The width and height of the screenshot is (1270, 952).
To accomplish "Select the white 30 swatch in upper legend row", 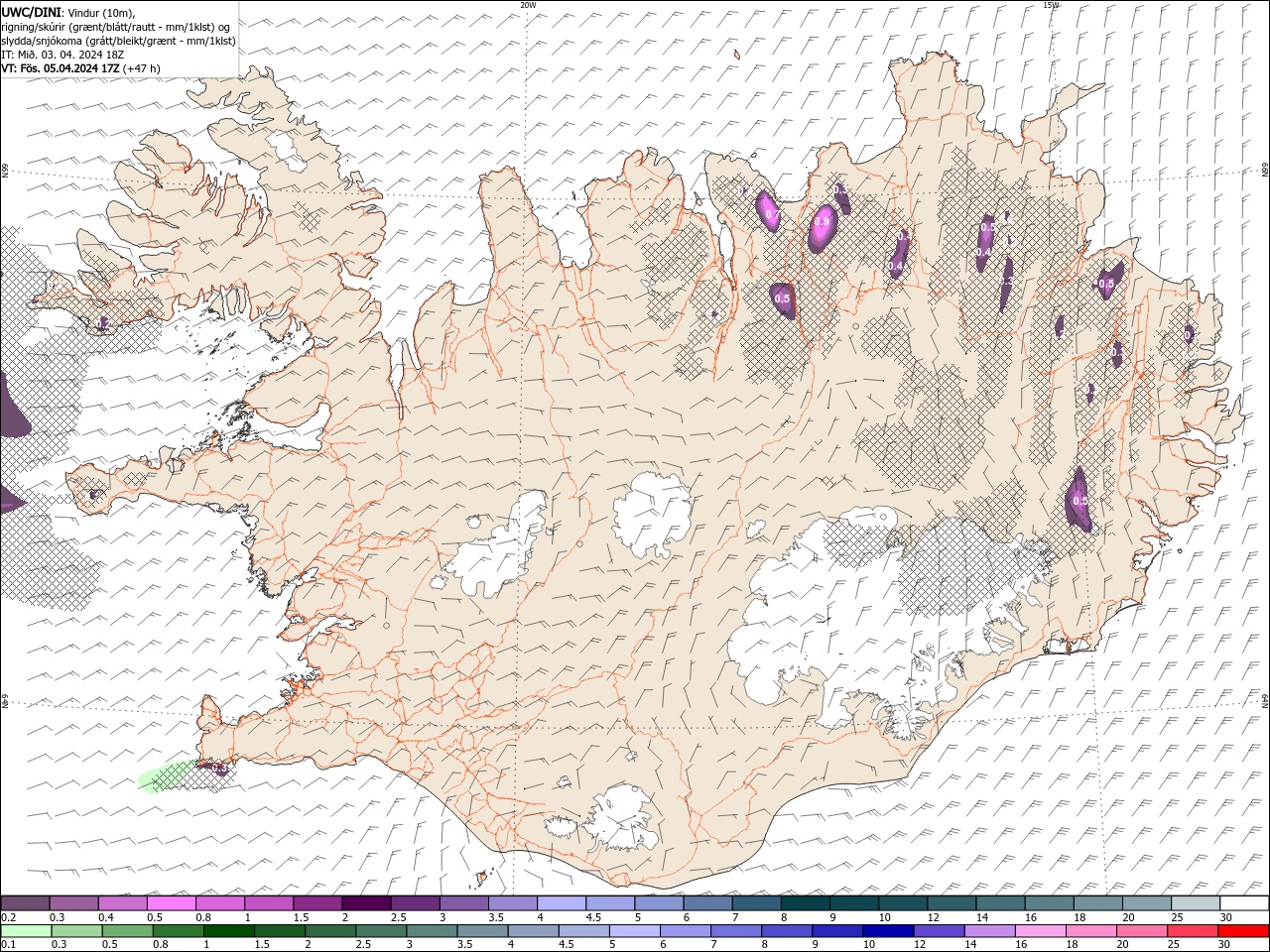I will coord(1245,903).
